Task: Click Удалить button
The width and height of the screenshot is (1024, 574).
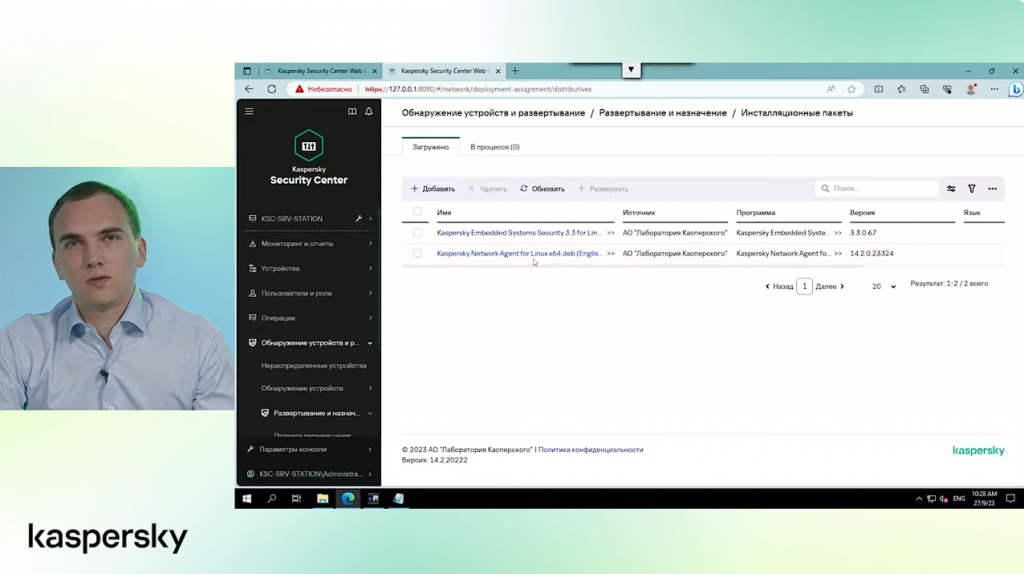Action: pos(487,189)
